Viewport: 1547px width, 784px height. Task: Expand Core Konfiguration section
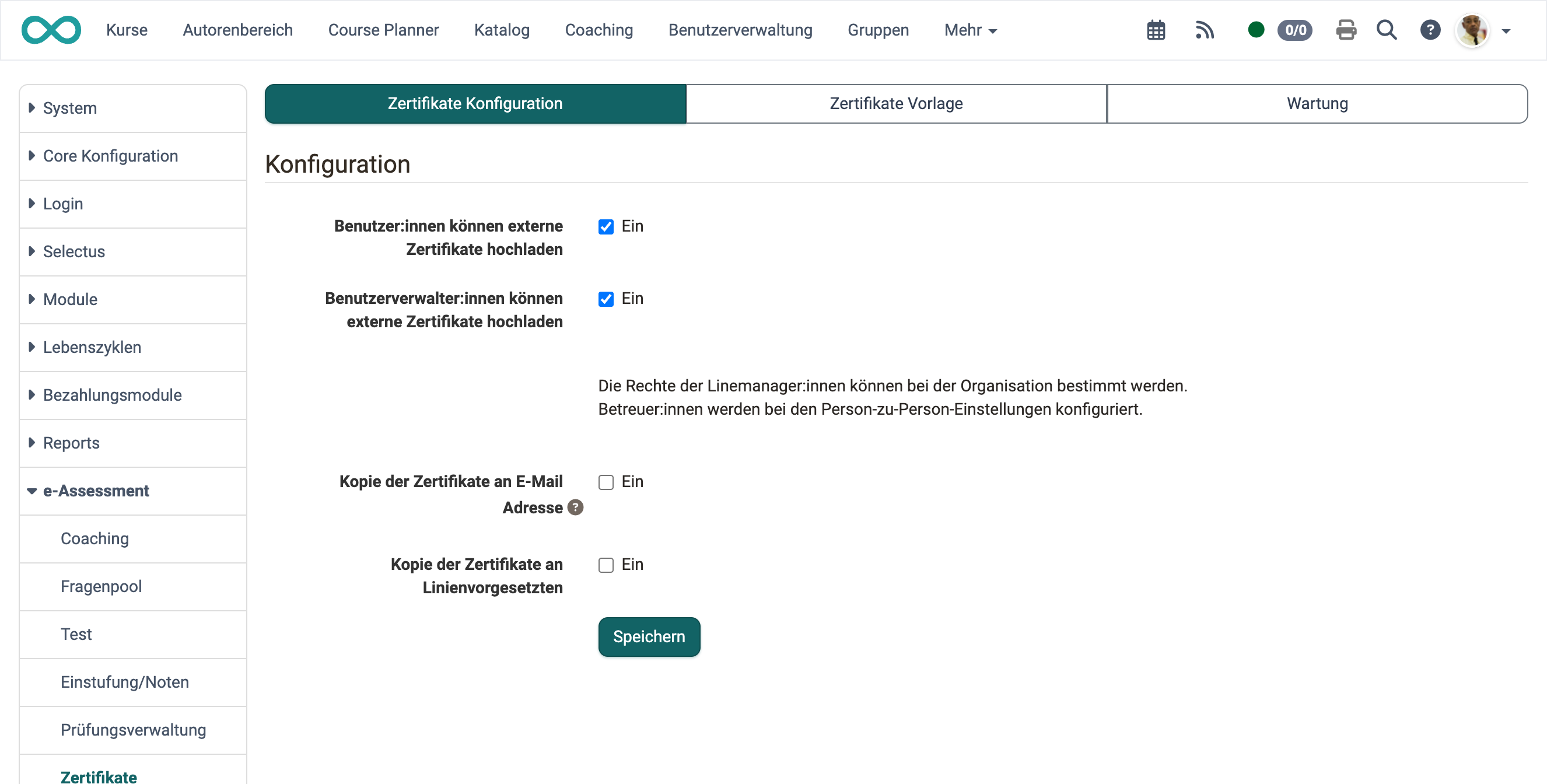tap(133, 156)
